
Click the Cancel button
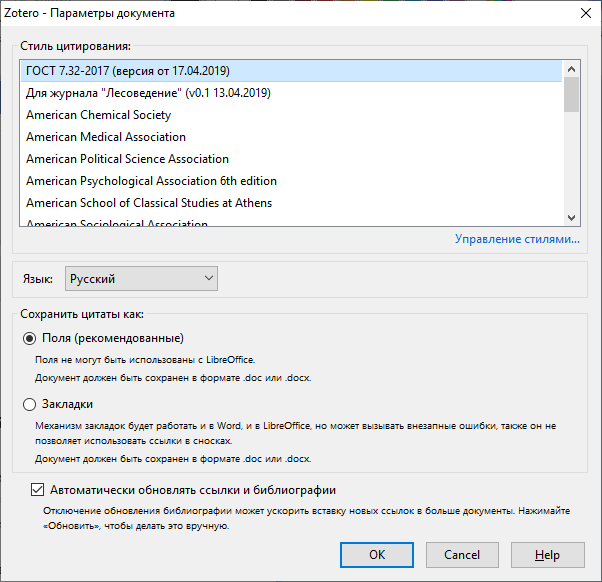[x=462, y=555]
